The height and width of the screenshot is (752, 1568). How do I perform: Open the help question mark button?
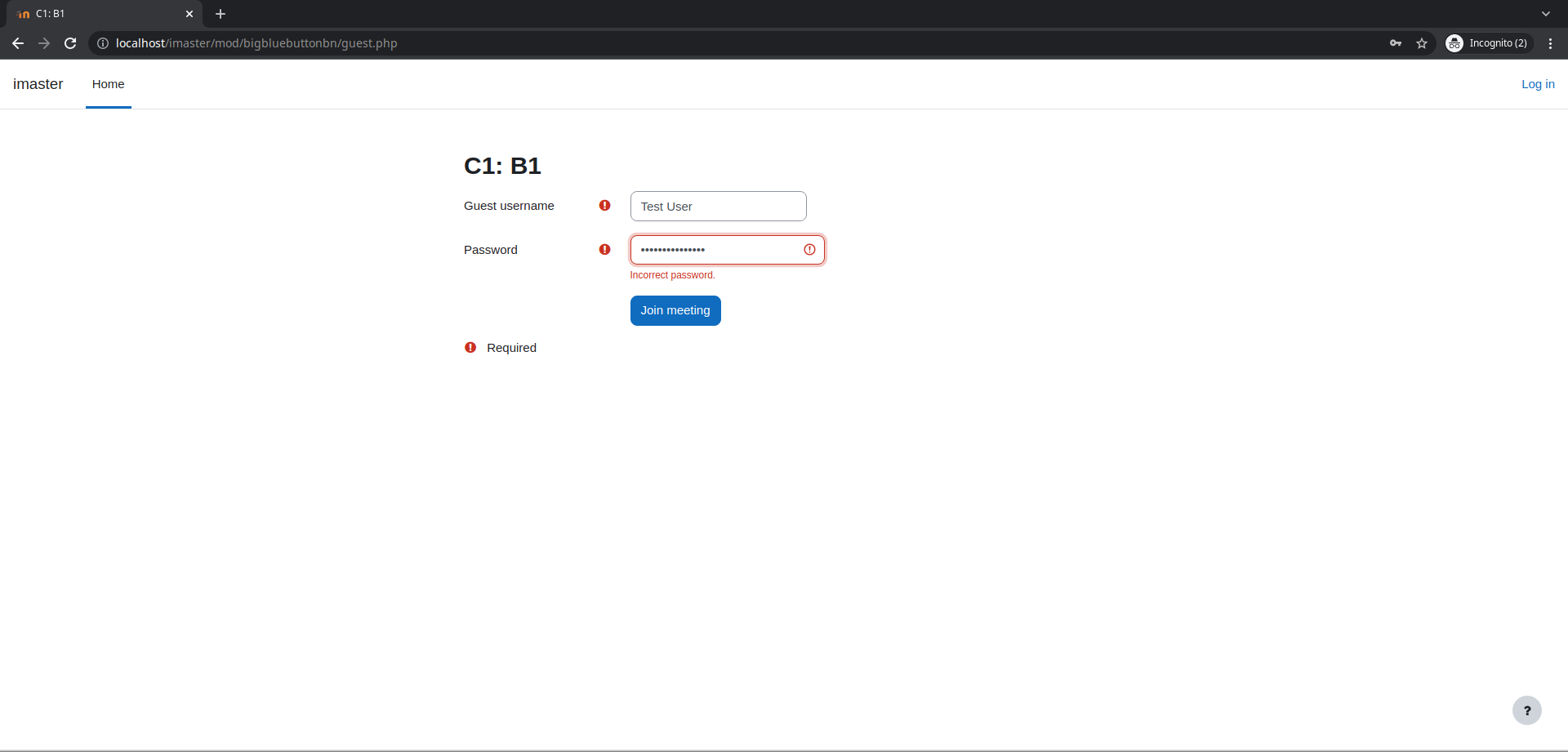coord(1526,710)
